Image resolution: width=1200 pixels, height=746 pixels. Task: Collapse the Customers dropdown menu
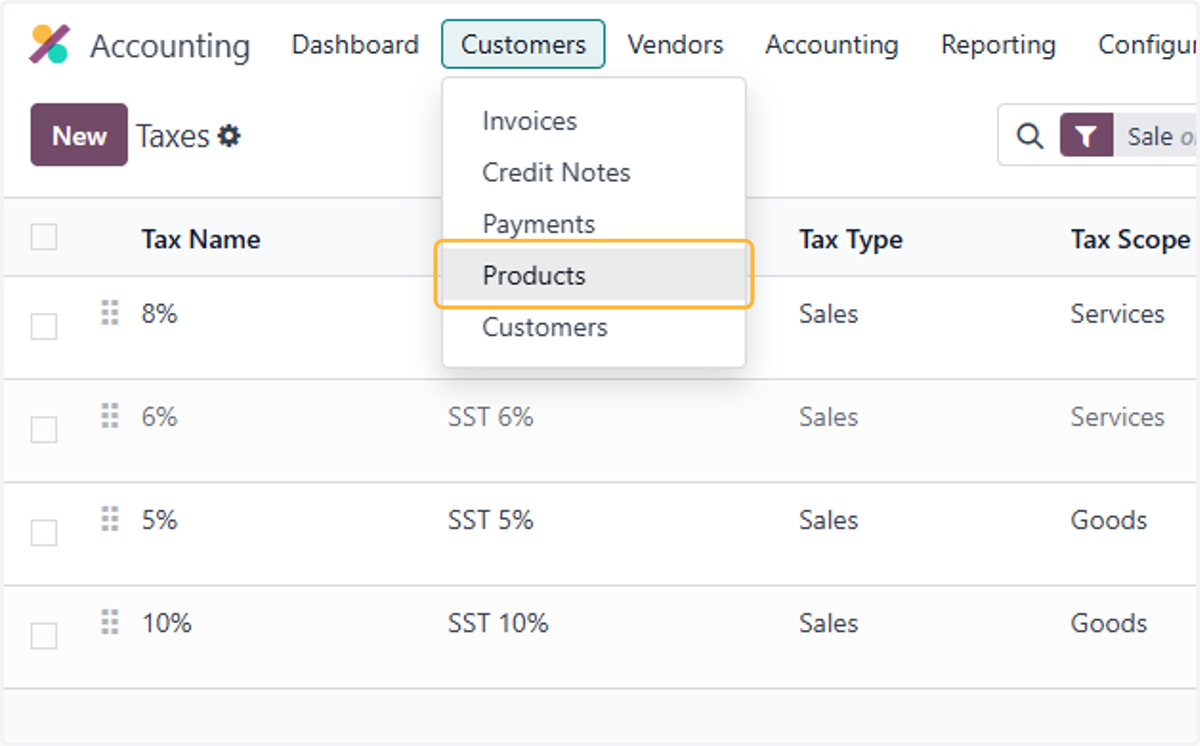click(x=523, y=44)
